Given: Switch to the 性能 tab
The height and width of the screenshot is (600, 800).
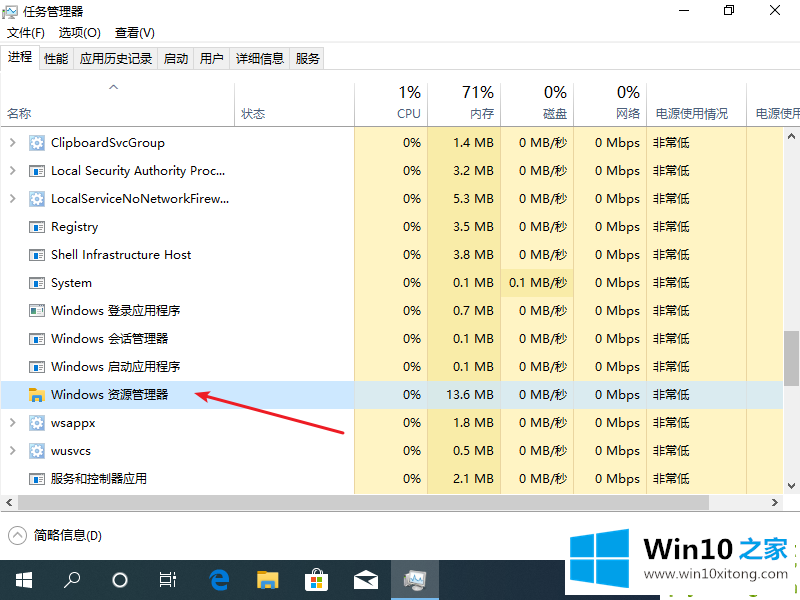Looking at the screenshot, I should click(x=56, y=59).
